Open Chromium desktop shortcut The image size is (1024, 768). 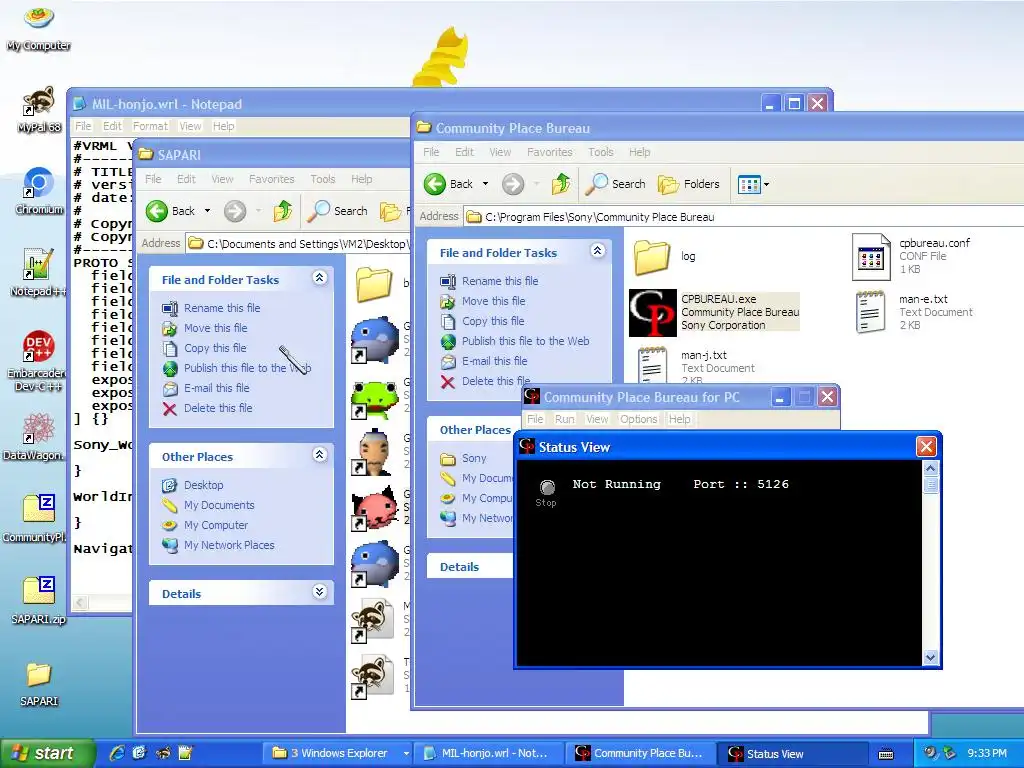(x=39, y=191)
